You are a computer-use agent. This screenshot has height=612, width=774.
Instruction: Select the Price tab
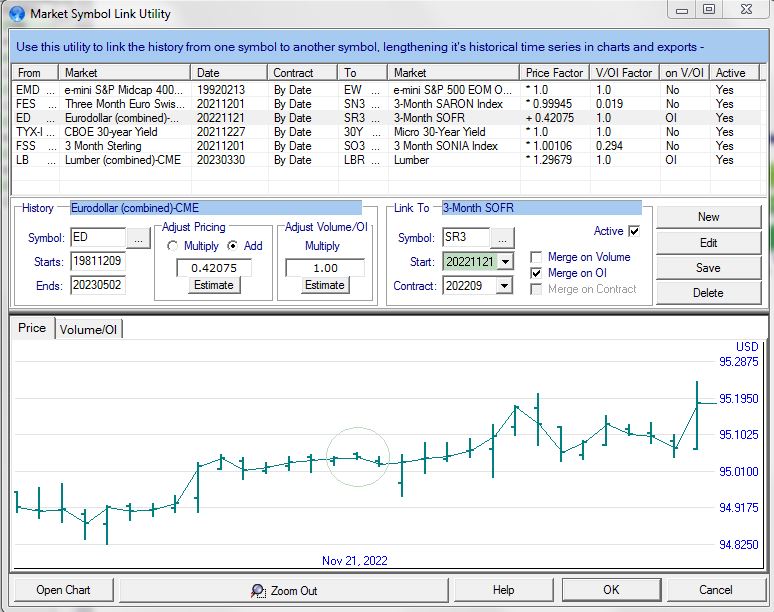[32, 328]
